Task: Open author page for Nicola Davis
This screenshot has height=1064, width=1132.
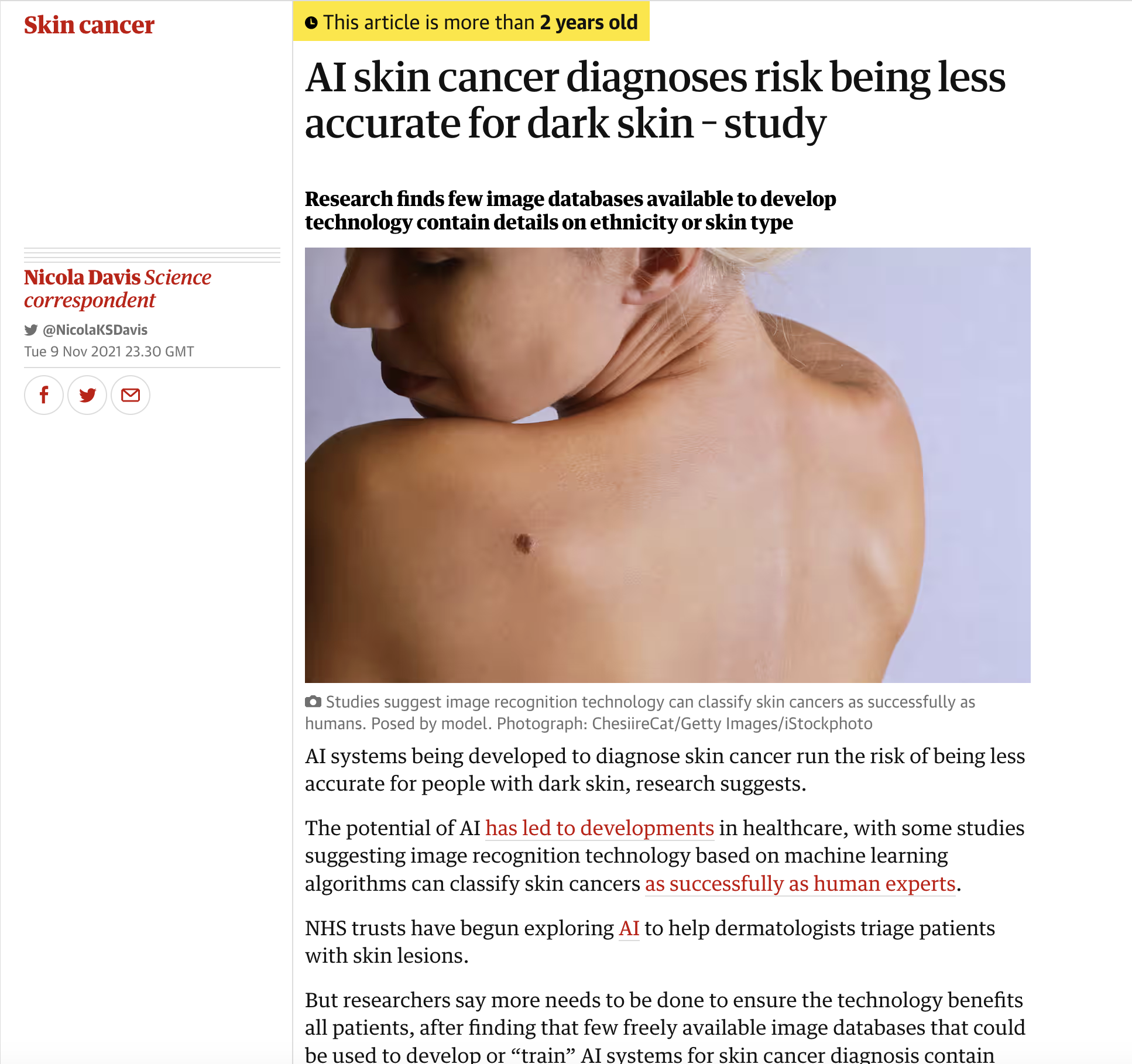Action: tap(82, 277)
